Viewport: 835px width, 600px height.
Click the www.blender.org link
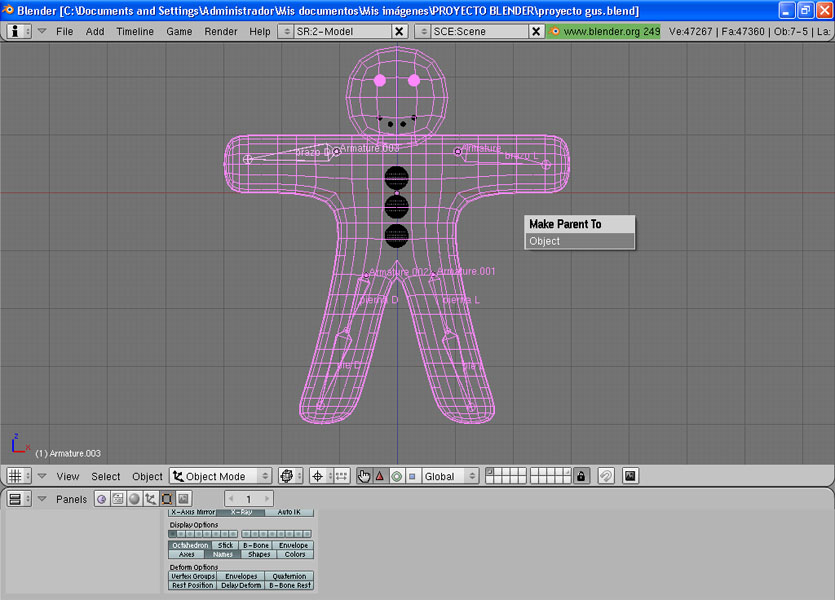click(x=603, y=31)
